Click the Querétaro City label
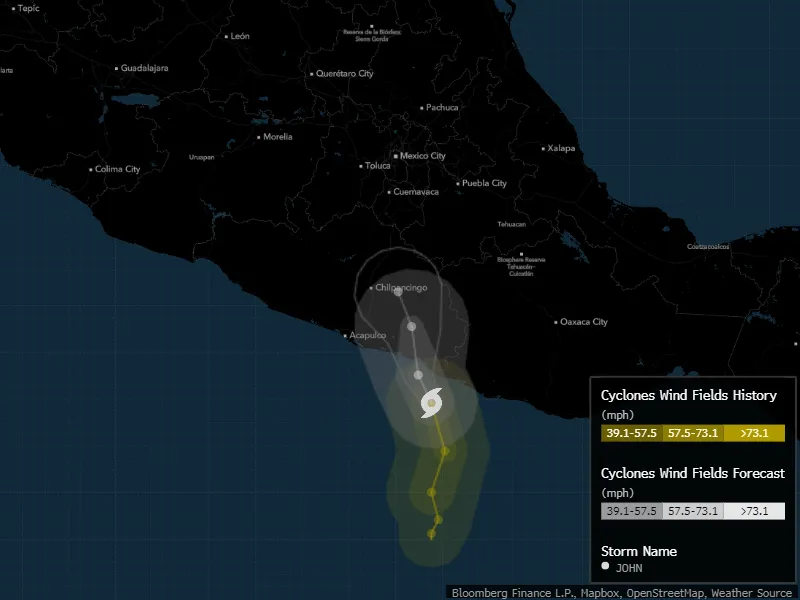 coord(344,73)
